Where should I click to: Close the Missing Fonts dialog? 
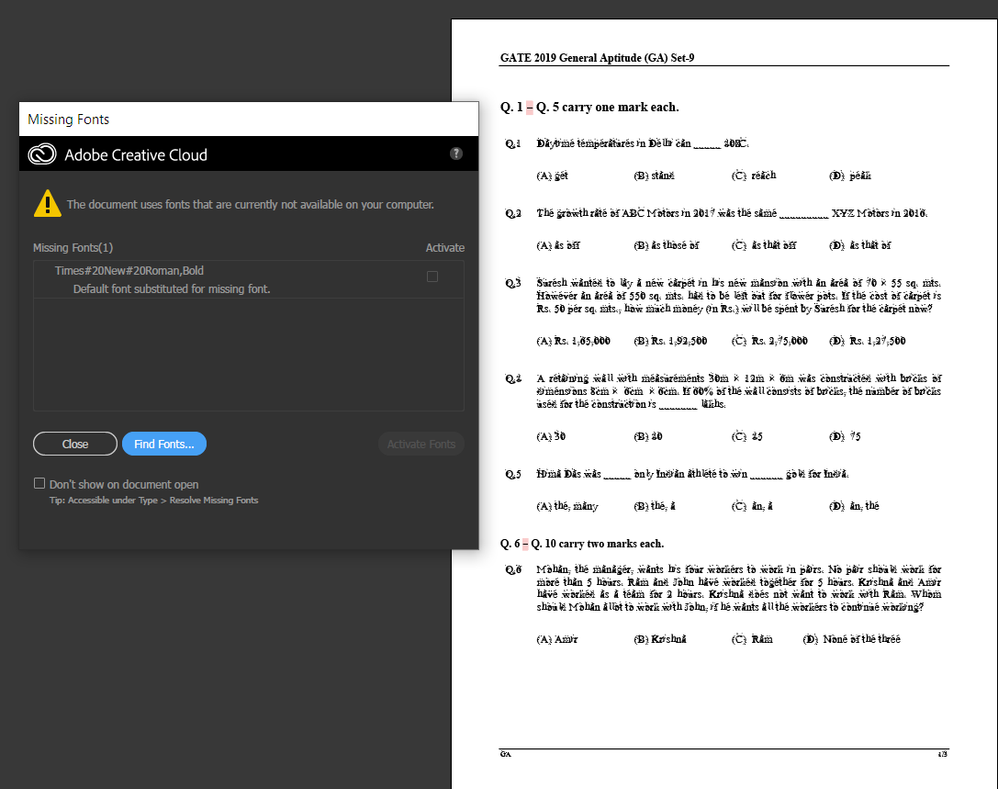pos(75,444)
